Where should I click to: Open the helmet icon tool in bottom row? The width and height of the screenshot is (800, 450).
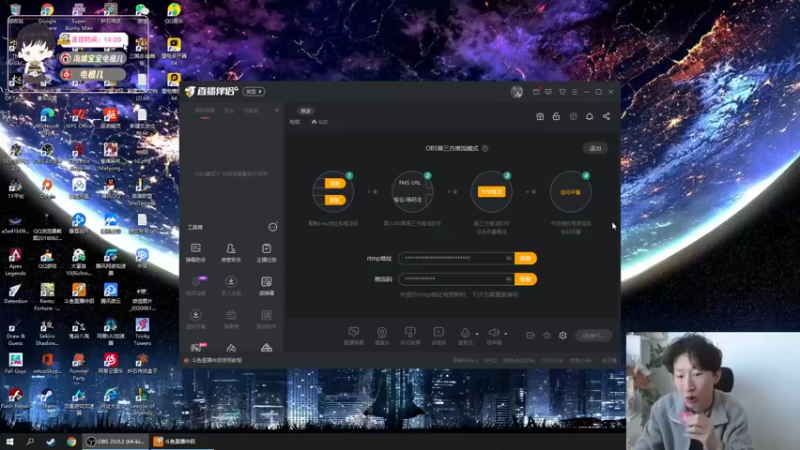point(266,348)
